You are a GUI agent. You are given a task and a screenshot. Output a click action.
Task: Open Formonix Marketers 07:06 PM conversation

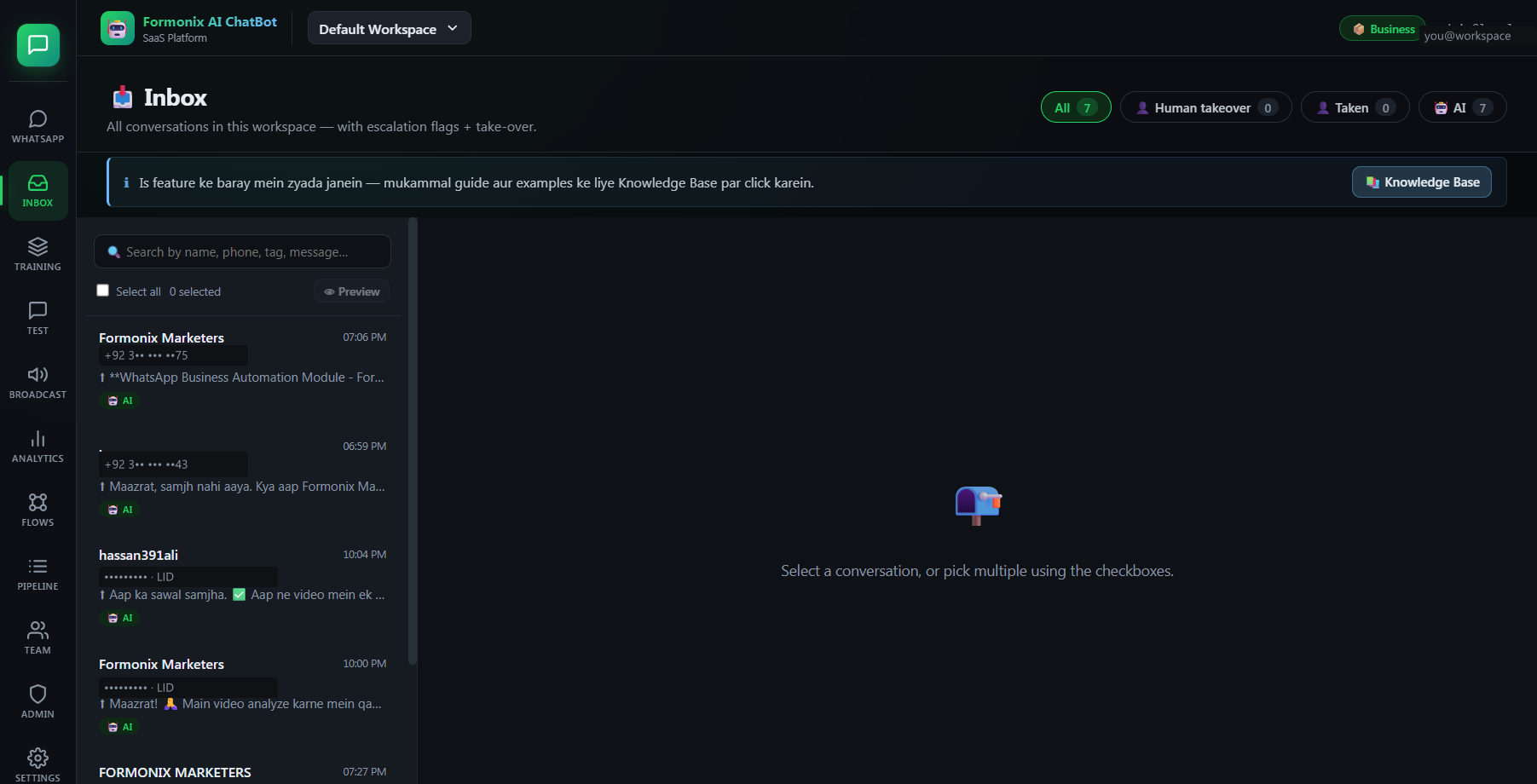[x=243, y=370]
